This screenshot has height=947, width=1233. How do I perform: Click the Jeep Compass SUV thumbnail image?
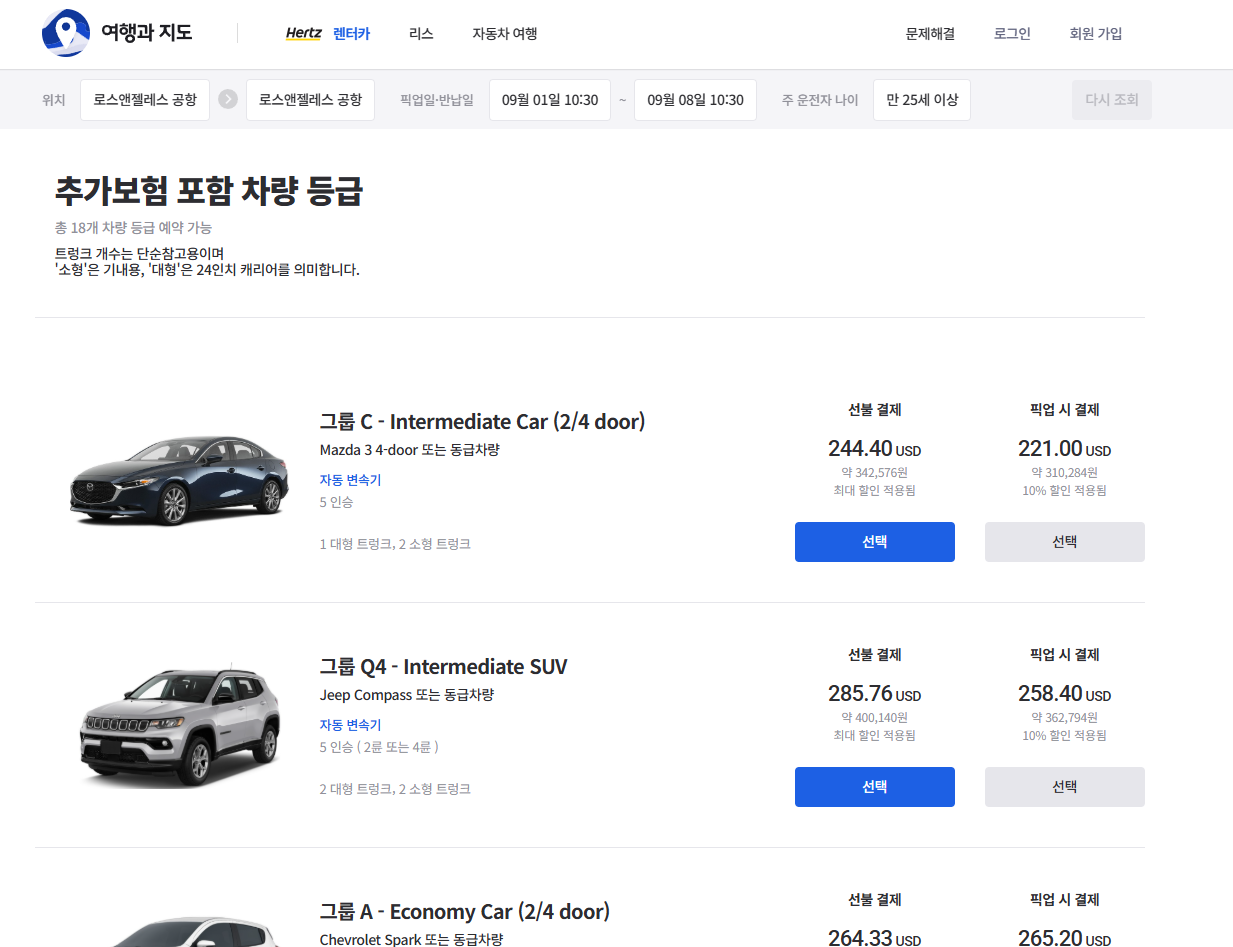[x=179, y=725]
